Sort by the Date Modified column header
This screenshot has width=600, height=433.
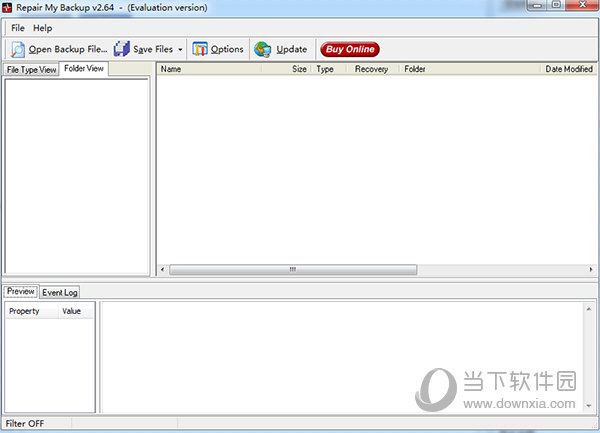569,69
